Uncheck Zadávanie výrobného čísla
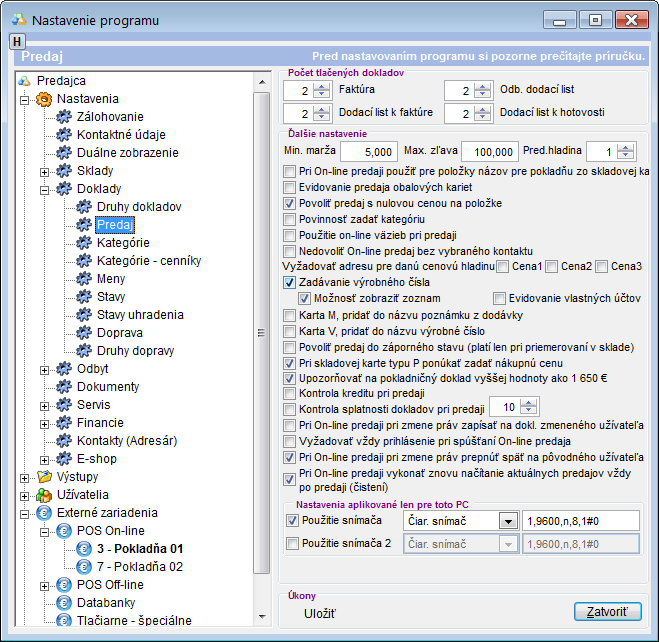 290,283
